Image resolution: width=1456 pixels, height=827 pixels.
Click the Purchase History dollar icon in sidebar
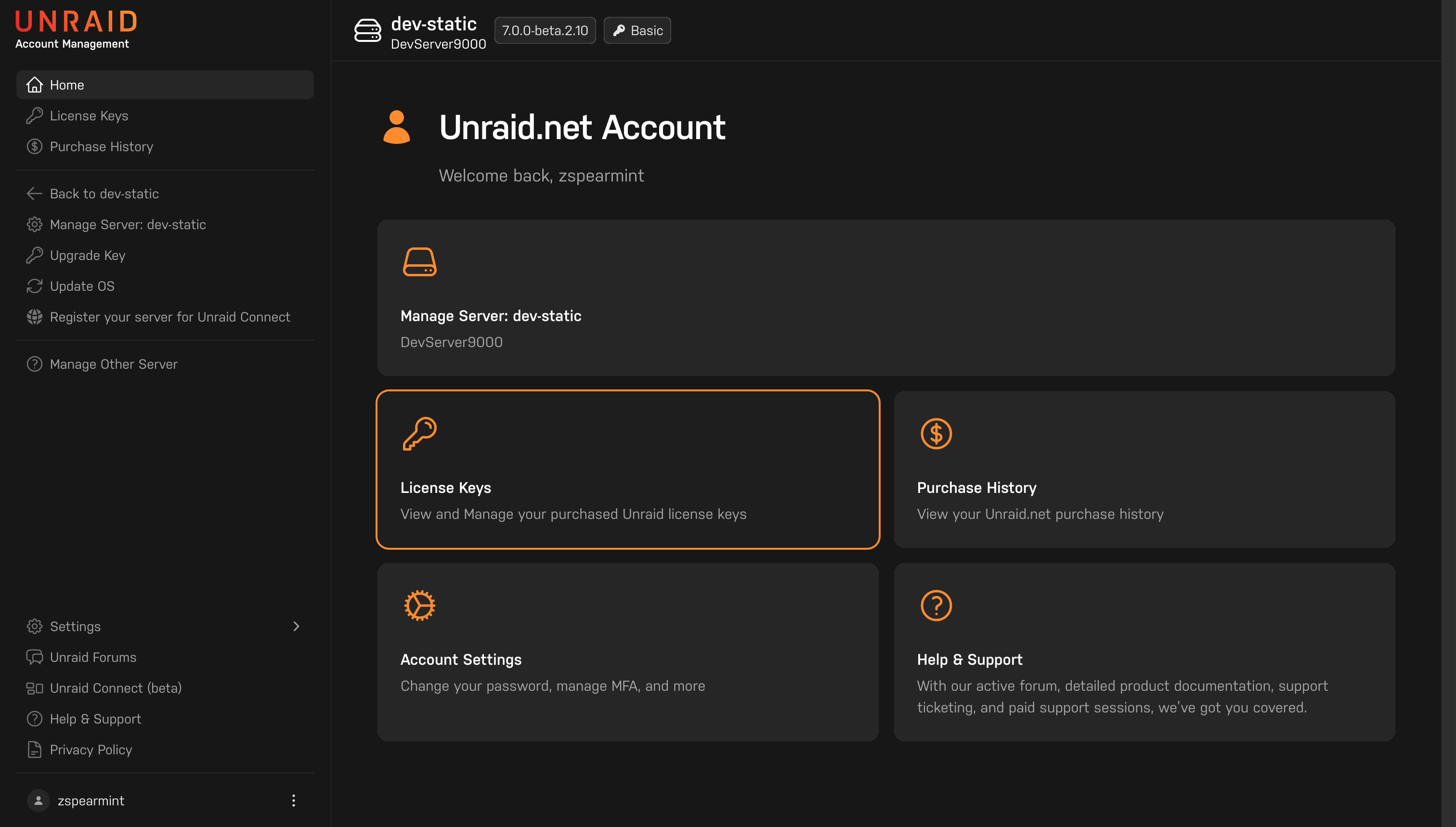point(35,146)
